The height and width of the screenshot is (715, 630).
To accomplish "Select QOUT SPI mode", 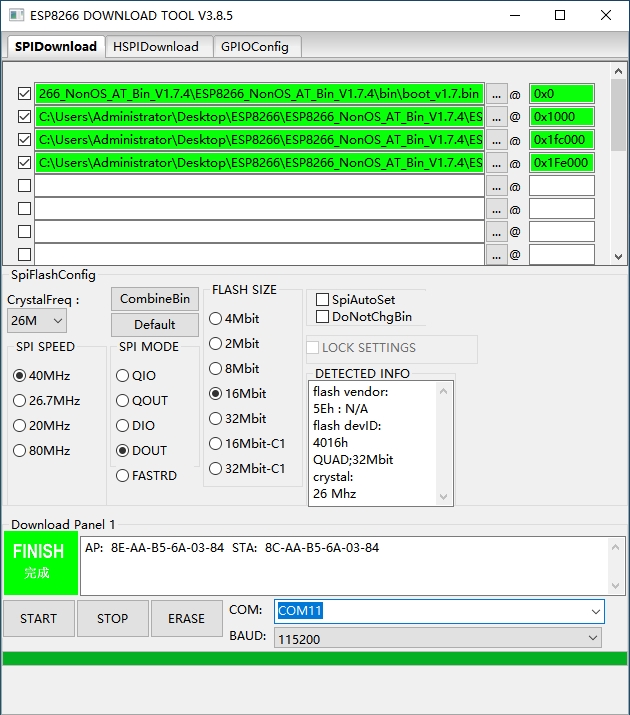I will (x=122, y=400).
